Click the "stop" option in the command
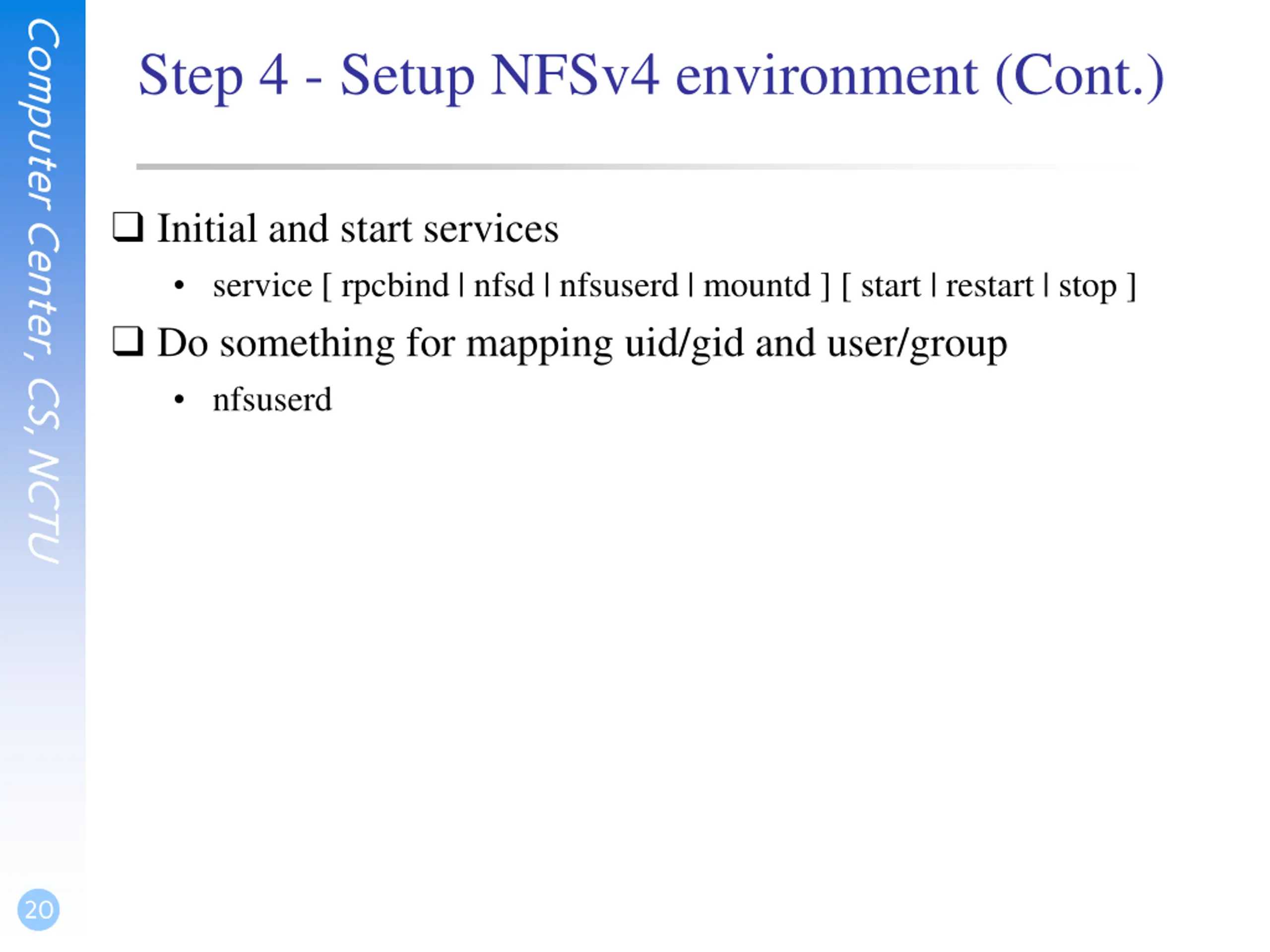This screenshot has height=952, width=1270. [x=1087, y=286]
